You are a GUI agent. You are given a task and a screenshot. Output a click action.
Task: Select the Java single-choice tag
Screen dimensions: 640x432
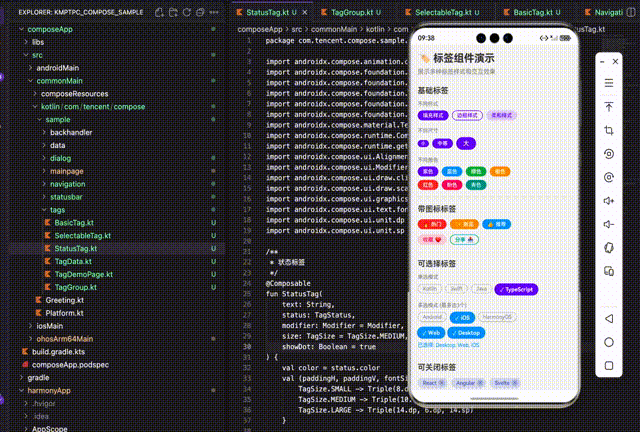(482, 289)
